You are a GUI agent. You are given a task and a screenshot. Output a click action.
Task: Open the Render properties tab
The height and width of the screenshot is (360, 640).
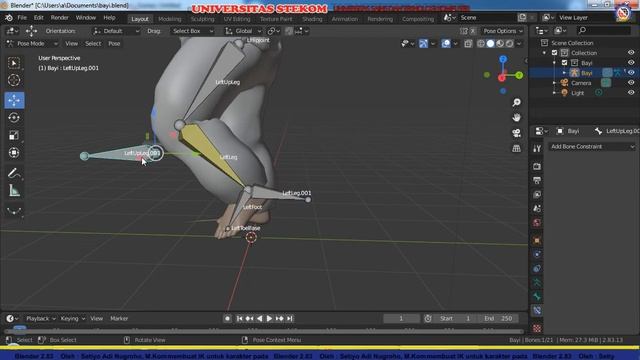[x=537, y=167]
